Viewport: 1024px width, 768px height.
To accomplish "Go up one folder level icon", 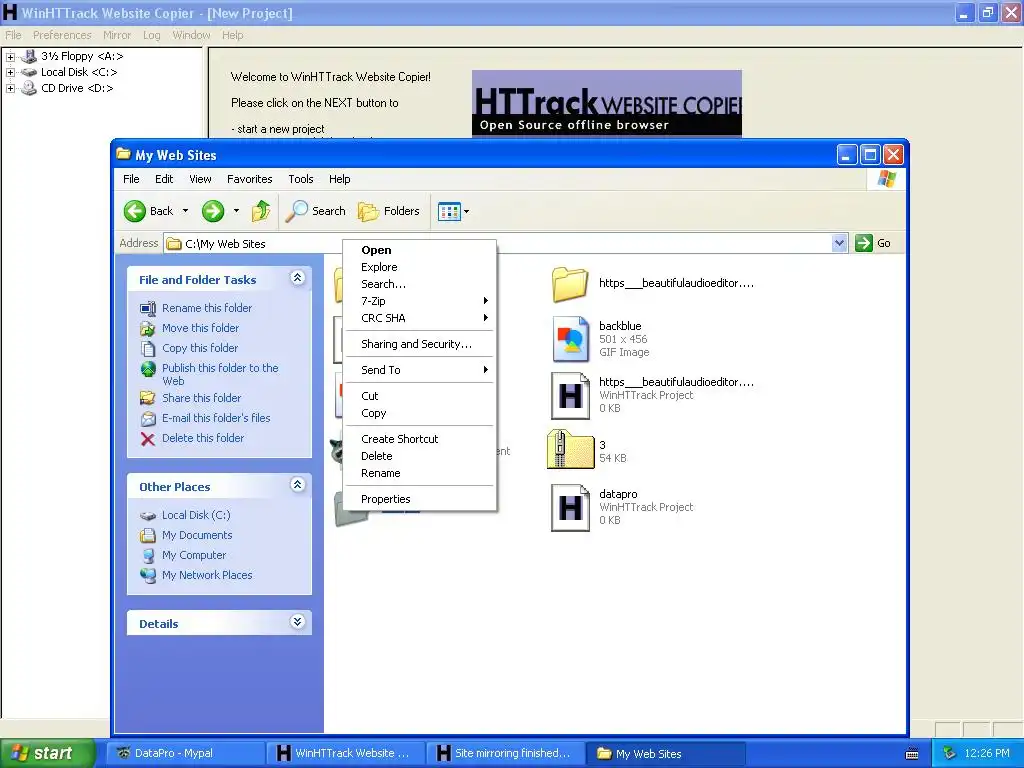I will [261, 211].
